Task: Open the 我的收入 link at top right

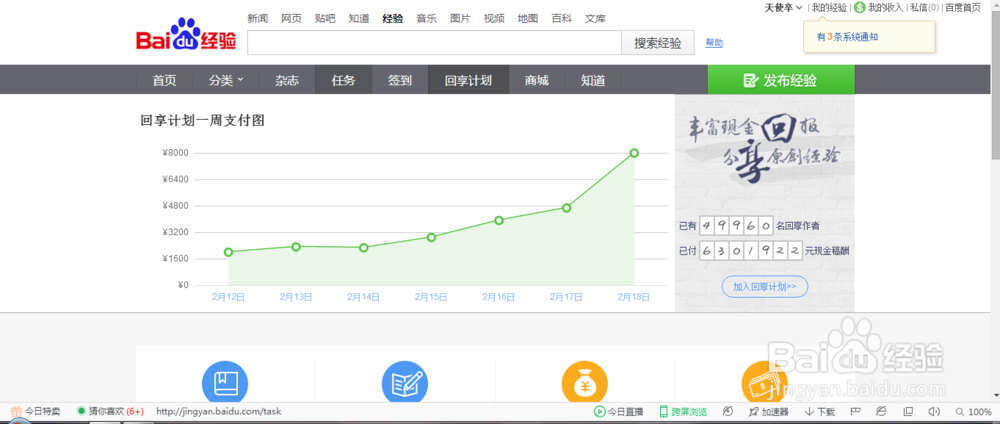Action: click(x=885, y=8)
